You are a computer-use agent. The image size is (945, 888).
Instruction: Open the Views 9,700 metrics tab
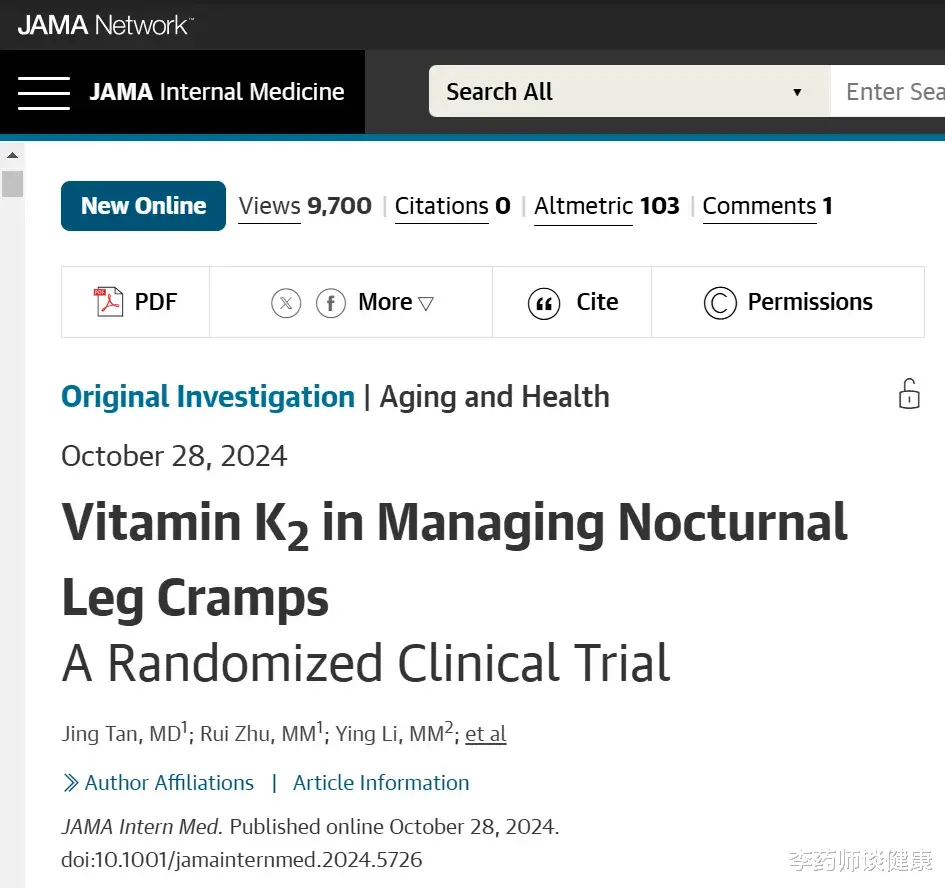coord(305,206)
